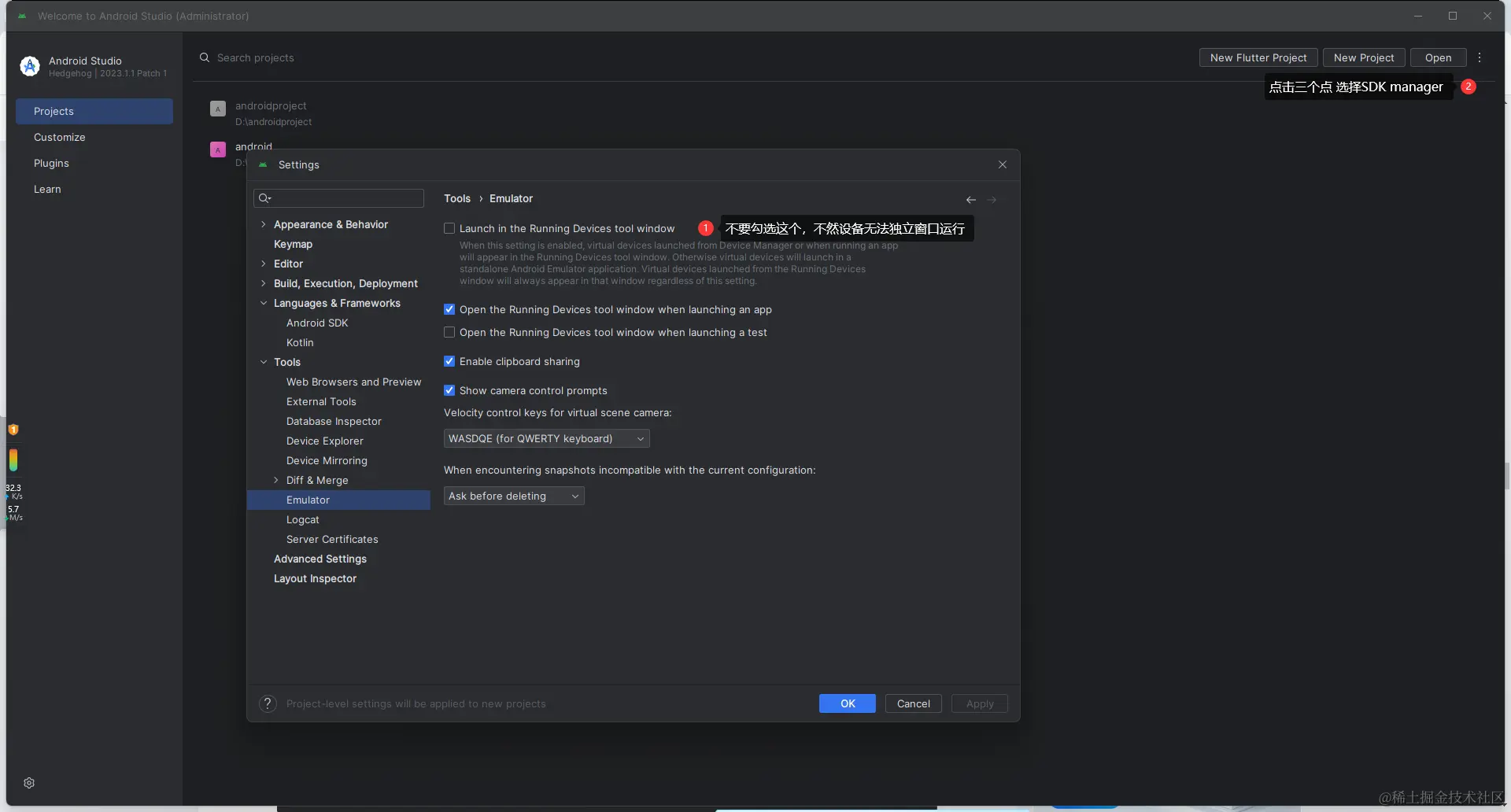Click the Android icon in the window title bar
Screen dimensions: 1511x812
pos(22,16)
